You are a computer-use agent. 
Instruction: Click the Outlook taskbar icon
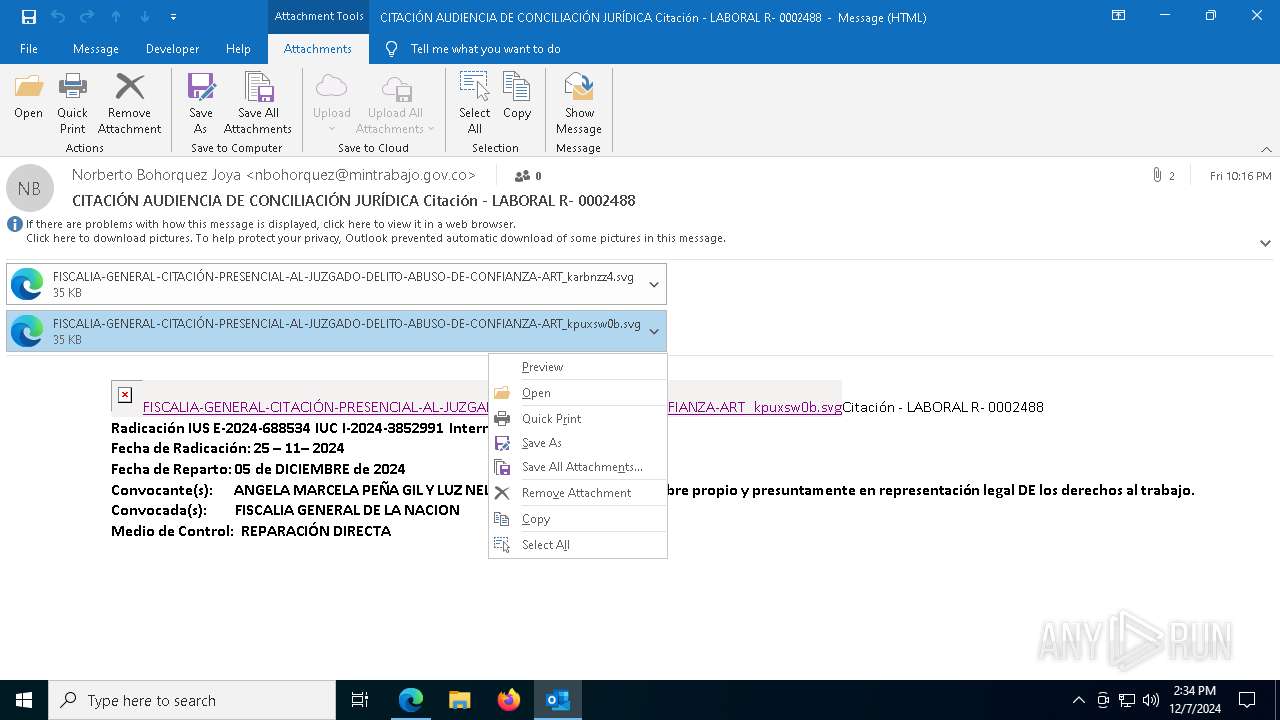click(558, 700)
